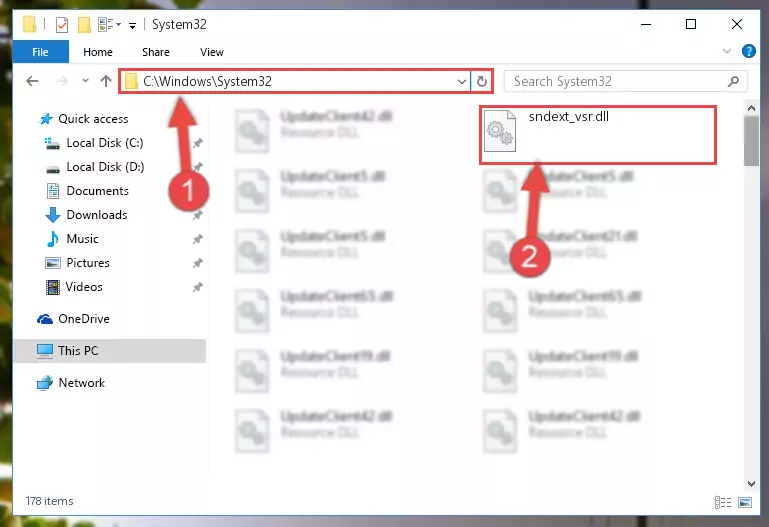The image size is (769, 527).
Task: Open the File ribbon tab
Action: pyautogui.click(x=40, y=52)
